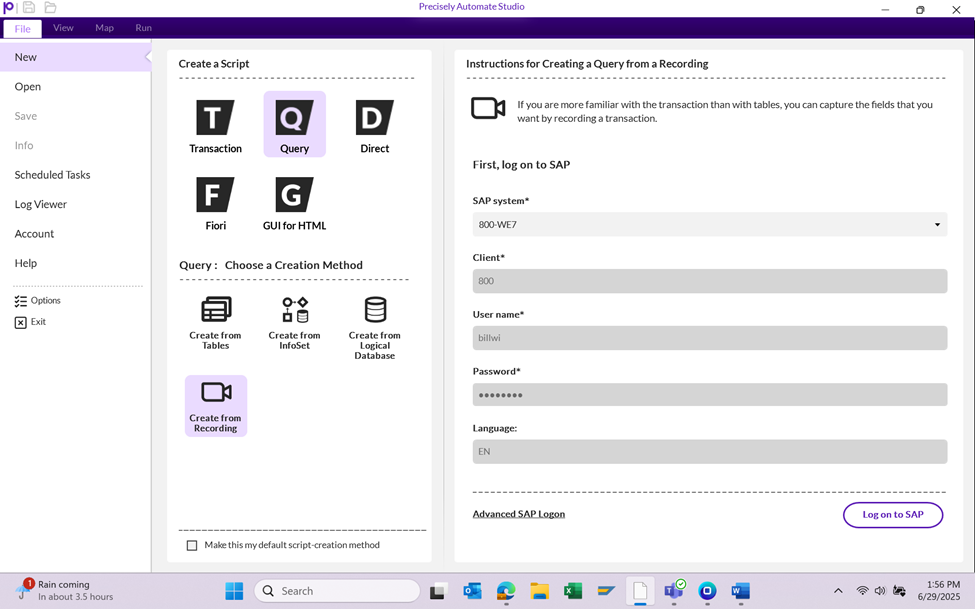Open the View menu tab
This screenshot has width=975, height=609.
[63, 28]
